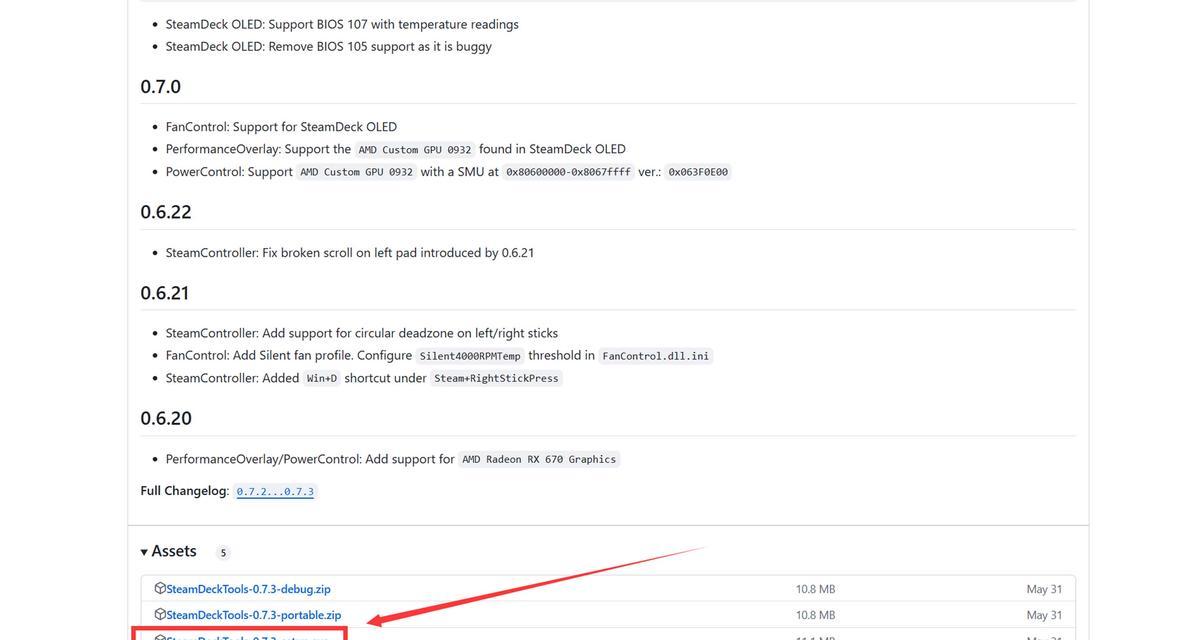Viewport: 1200px width, 640px height.
Task: Collapse the Assets section triangle
Action: (144, 552)
